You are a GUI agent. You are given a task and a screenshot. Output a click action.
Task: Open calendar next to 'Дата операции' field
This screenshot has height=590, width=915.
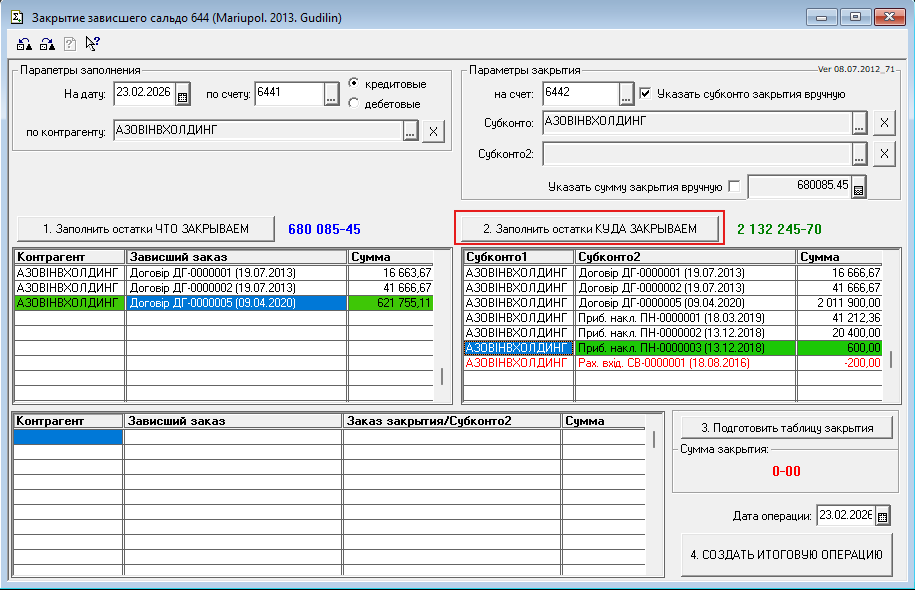(x=883, y=516)
